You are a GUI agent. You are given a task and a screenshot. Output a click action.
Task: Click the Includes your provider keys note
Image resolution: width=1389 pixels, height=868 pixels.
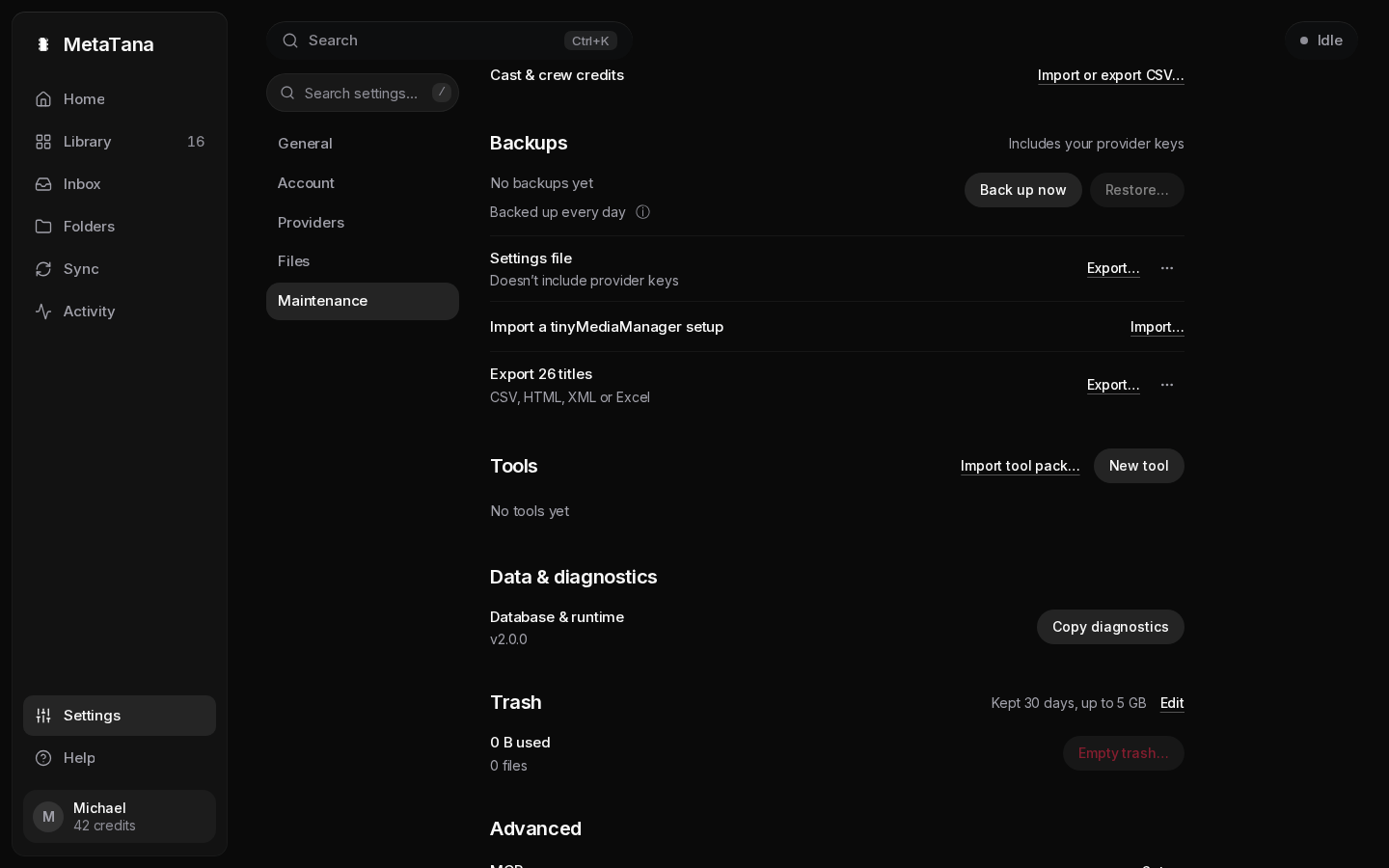pyautogui.click(x=1097, y=144)
